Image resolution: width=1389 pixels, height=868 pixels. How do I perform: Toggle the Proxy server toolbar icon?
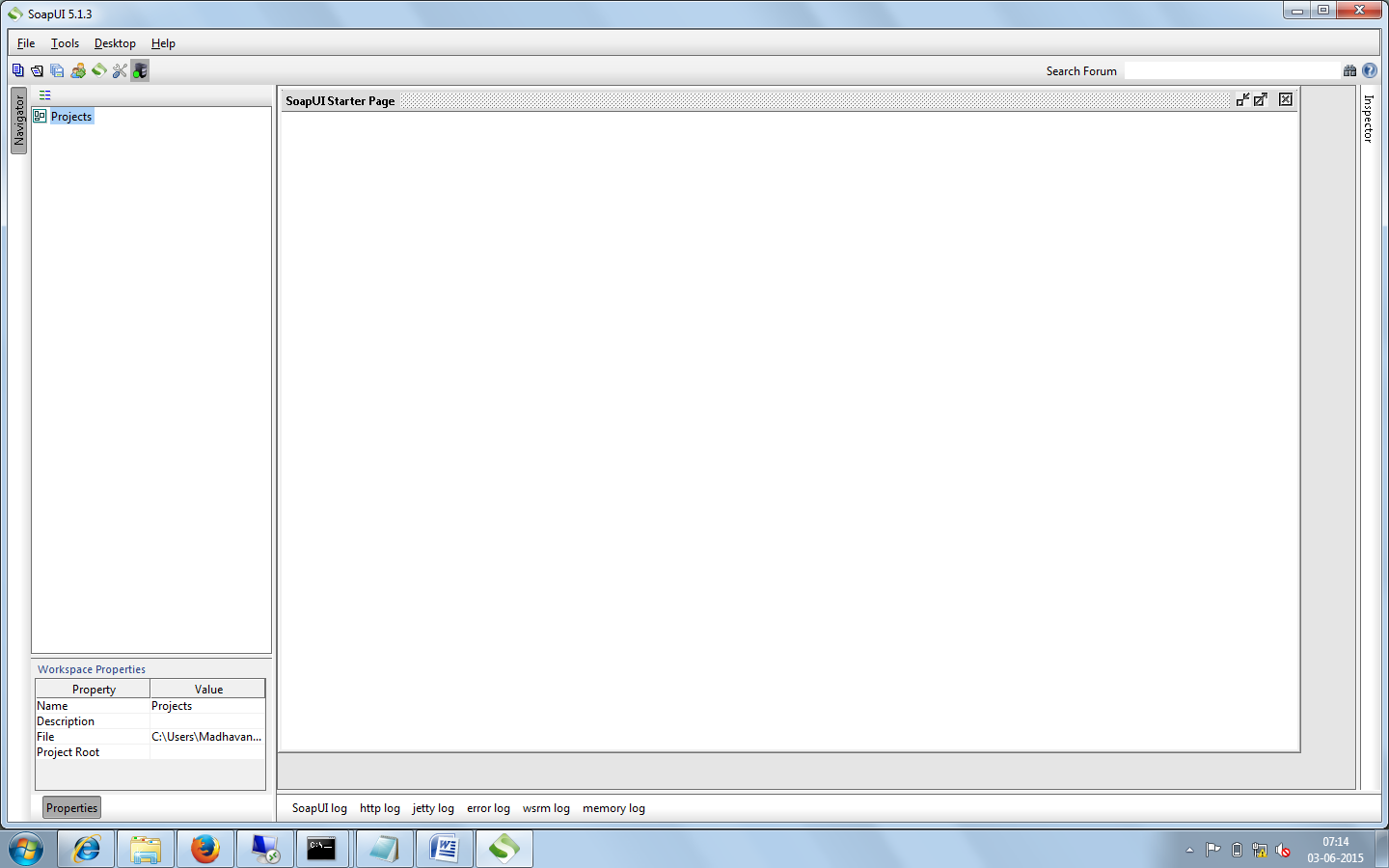140,70
